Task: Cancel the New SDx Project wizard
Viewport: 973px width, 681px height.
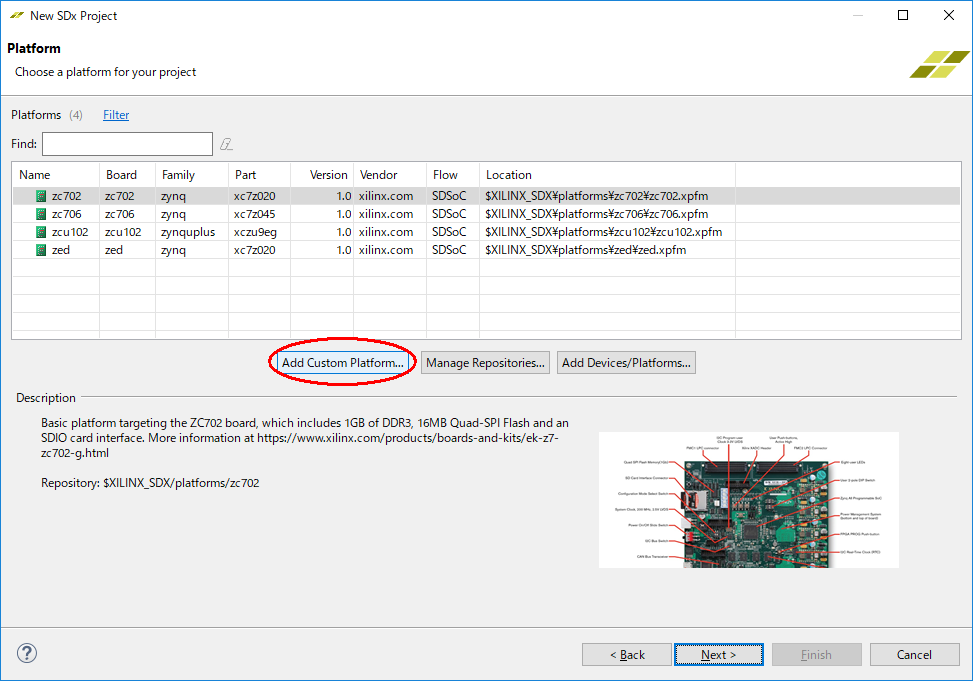Action: click(914, 655)
